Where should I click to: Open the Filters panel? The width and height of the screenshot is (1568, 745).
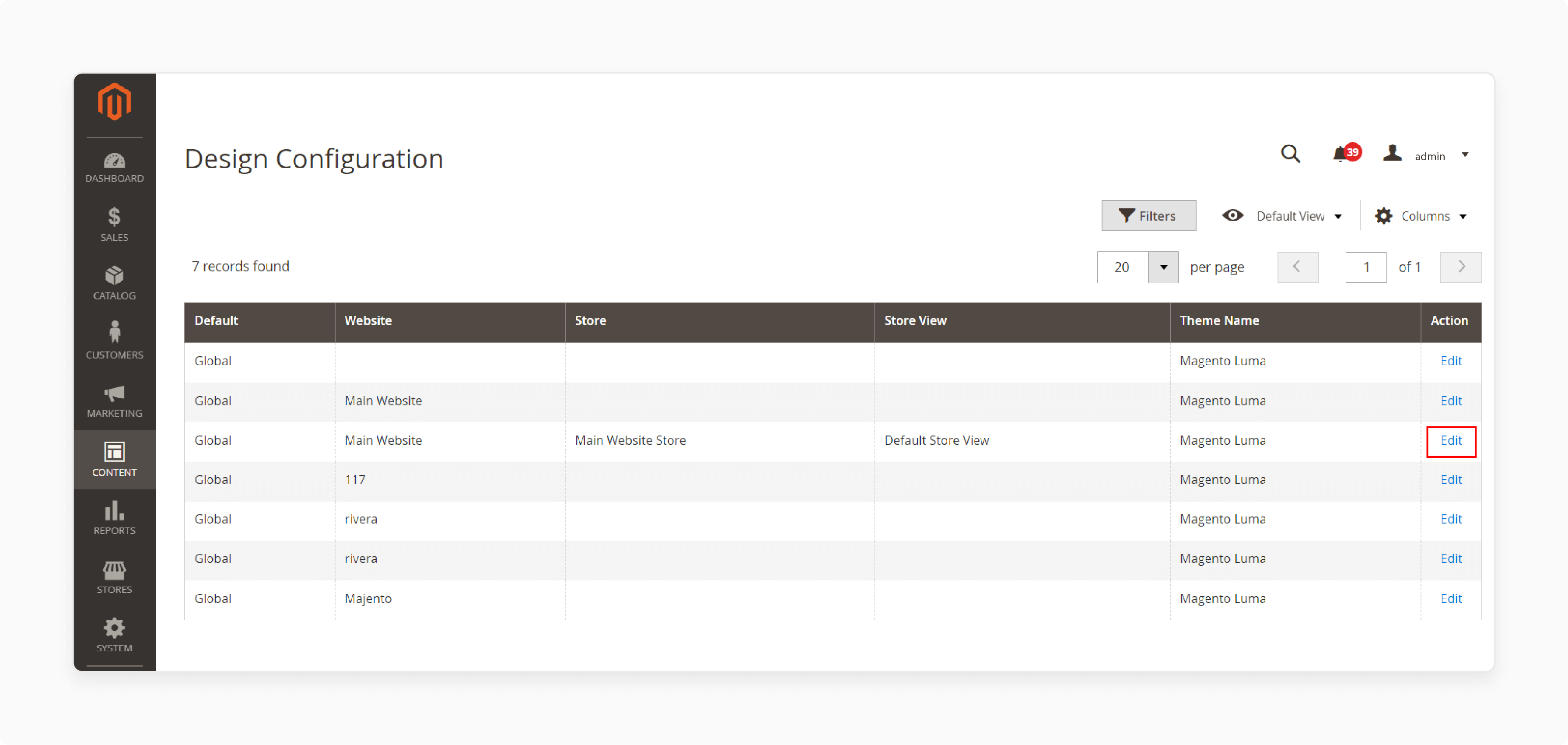pos(1148,215)
